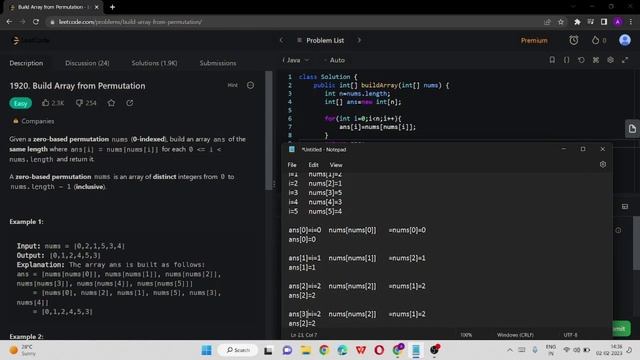Bookmark this page star icon
640x360 pixels.
561,22
